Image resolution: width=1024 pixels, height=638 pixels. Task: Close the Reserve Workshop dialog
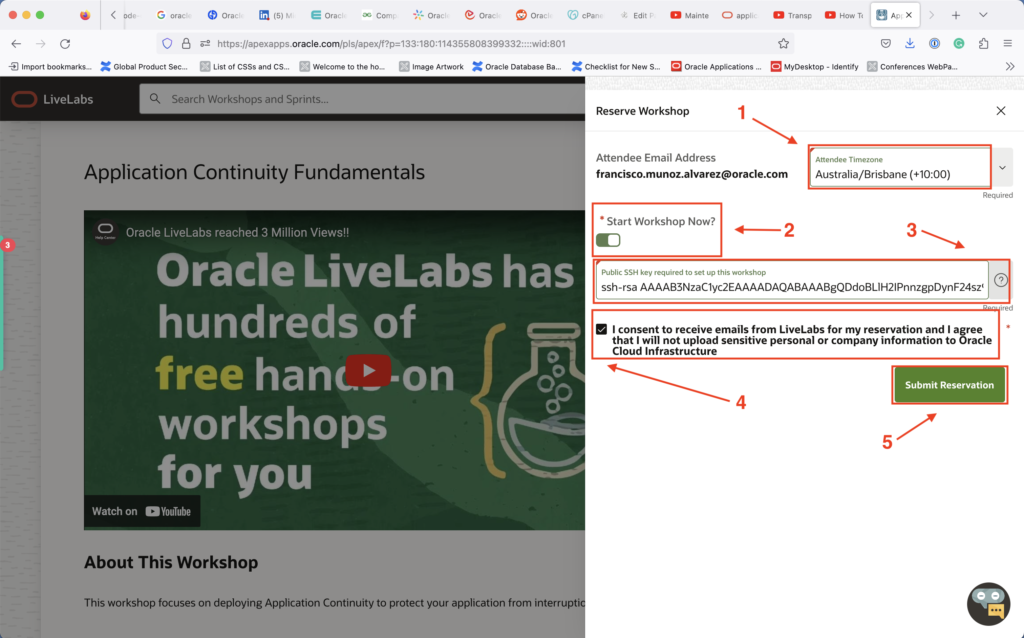tap(1001, 111)
